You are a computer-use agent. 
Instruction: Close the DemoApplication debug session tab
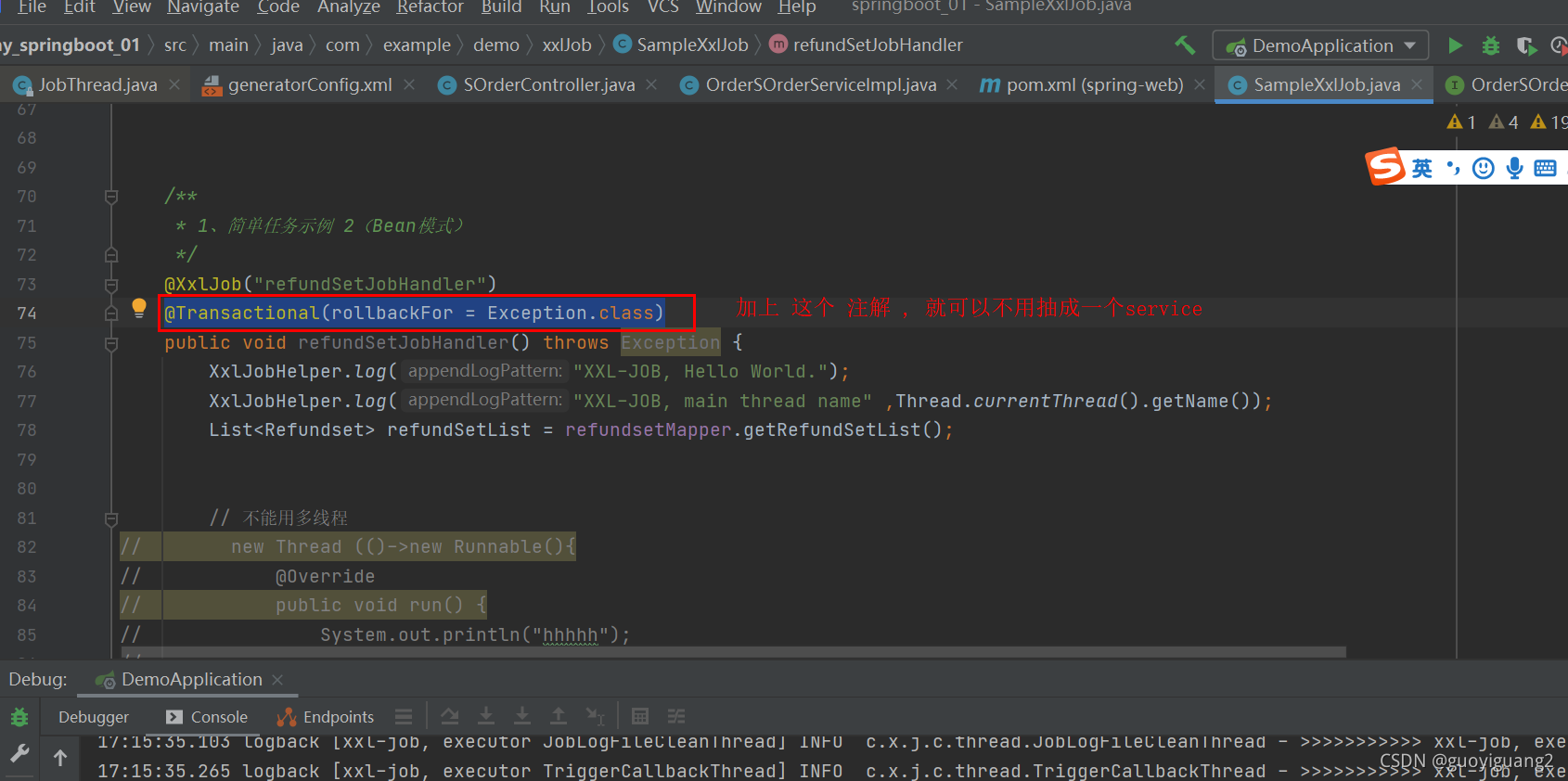point(277,680)
